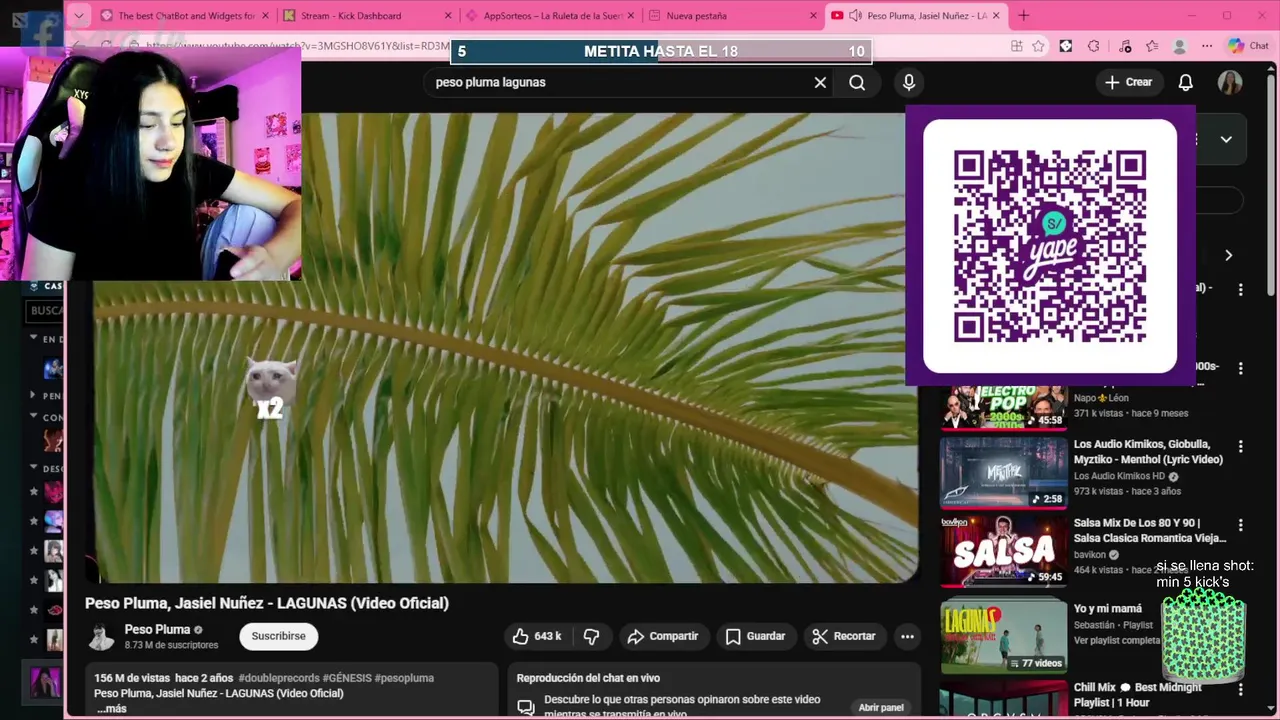The image size is (1280, 720).
Task: Click the #doubleprecords hashtag
Action: tap(278, 678)
